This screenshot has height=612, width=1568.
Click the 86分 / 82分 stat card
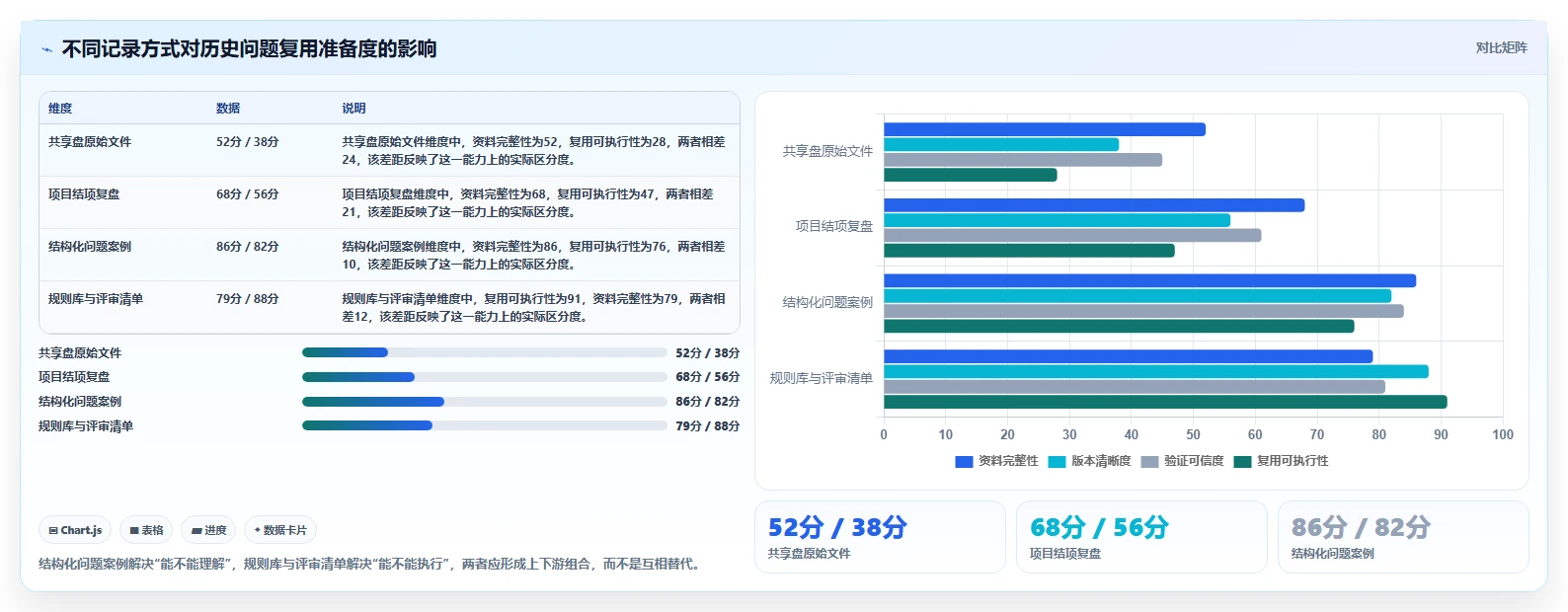pos(1403,537)
